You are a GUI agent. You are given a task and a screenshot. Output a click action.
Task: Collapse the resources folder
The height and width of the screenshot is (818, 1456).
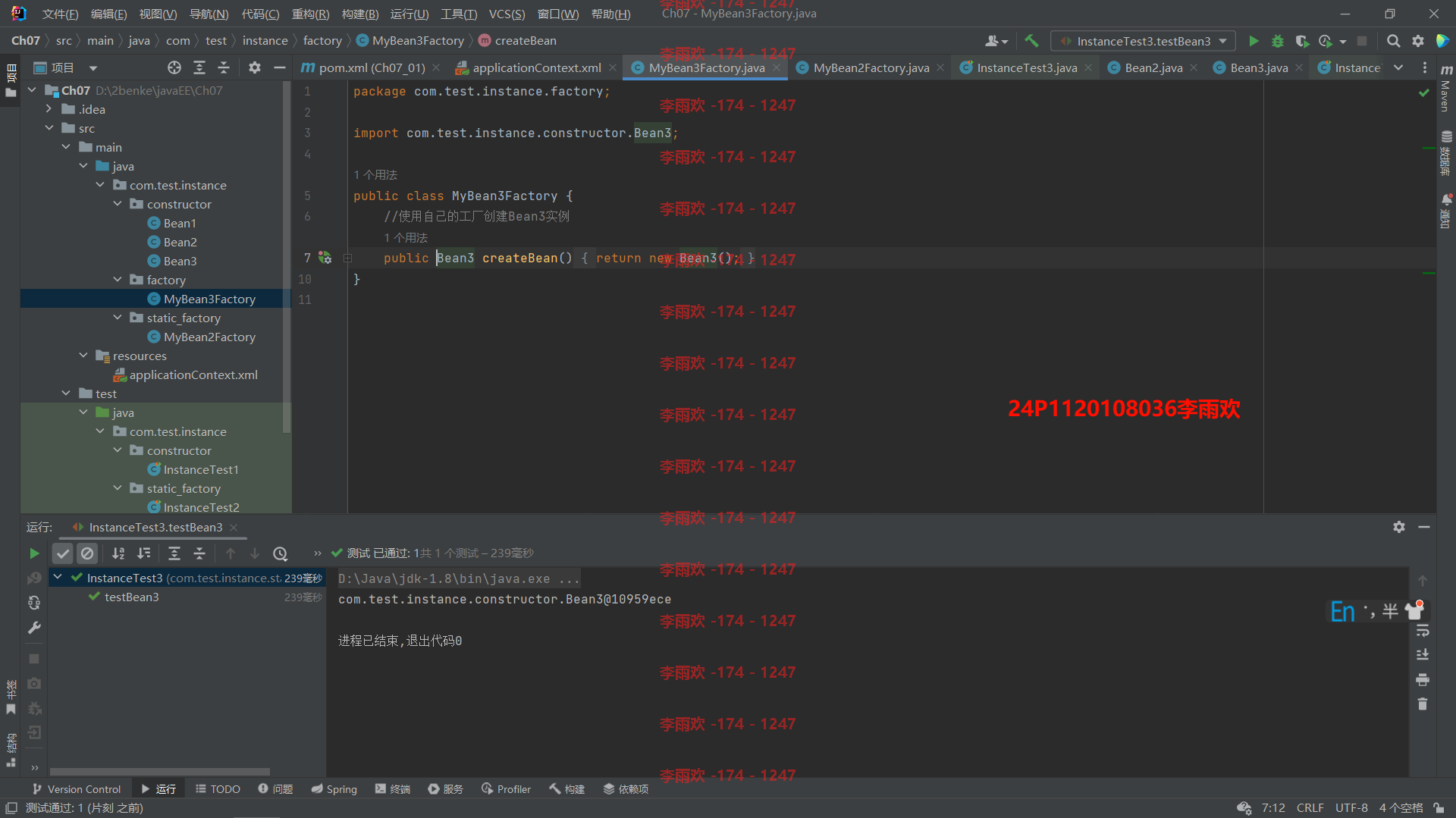(x=83, y=356)
